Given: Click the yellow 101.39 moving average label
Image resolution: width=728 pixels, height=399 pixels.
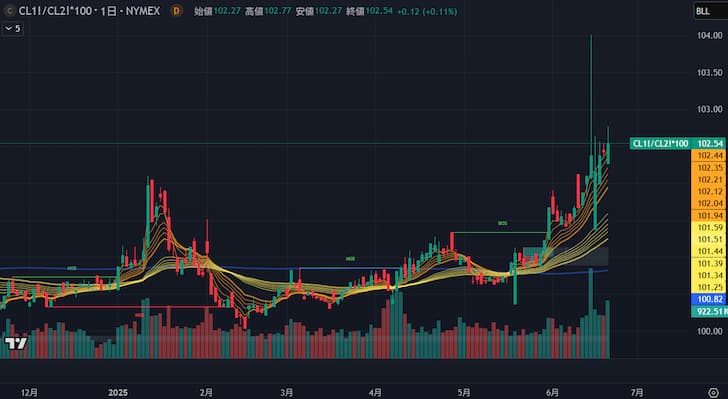Looking at the screenshot, I should click(709, 264).
